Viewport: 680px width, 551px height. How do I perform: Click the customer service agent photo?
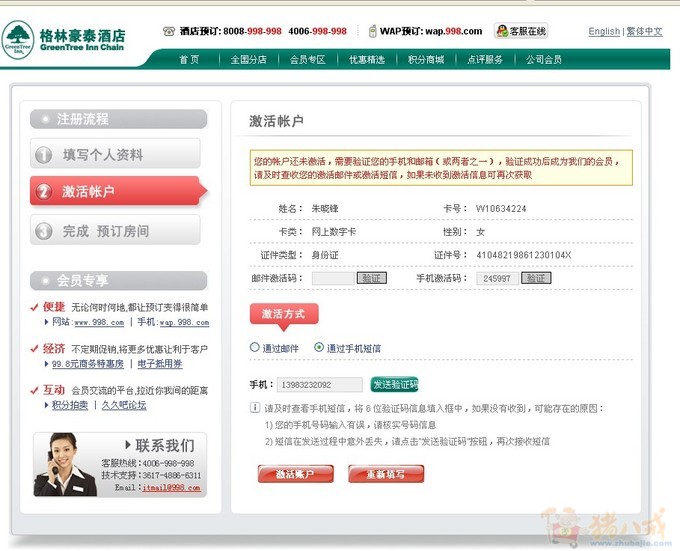coord(65,464)
